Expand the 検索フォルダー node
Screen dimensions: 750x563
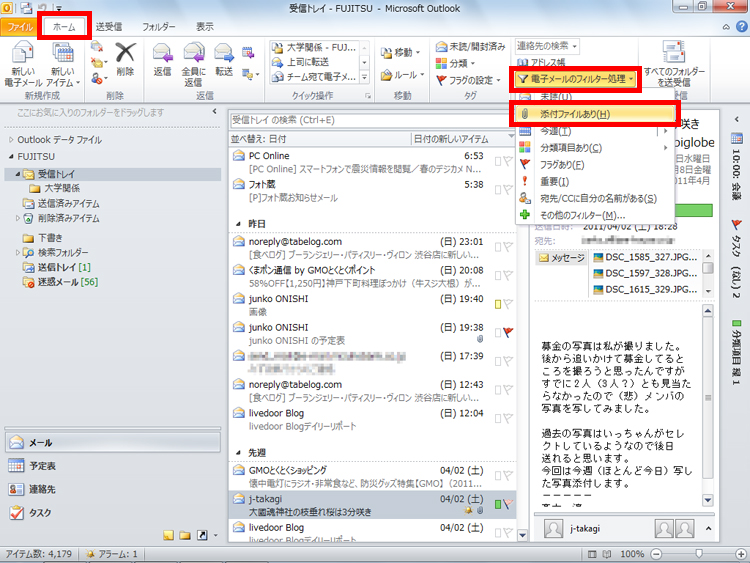18,252
